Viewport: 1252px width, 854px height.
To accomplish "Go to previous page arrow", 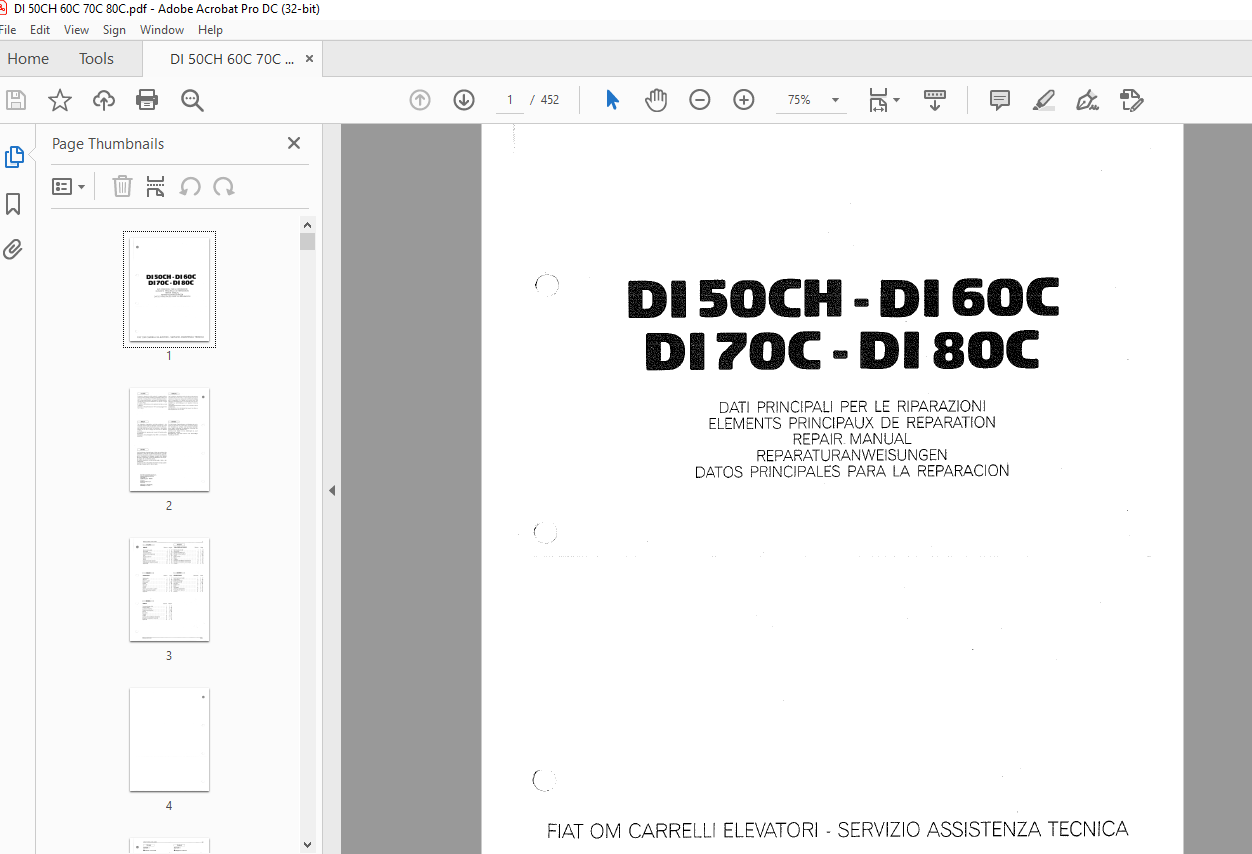I will click(x=420, y=100).
